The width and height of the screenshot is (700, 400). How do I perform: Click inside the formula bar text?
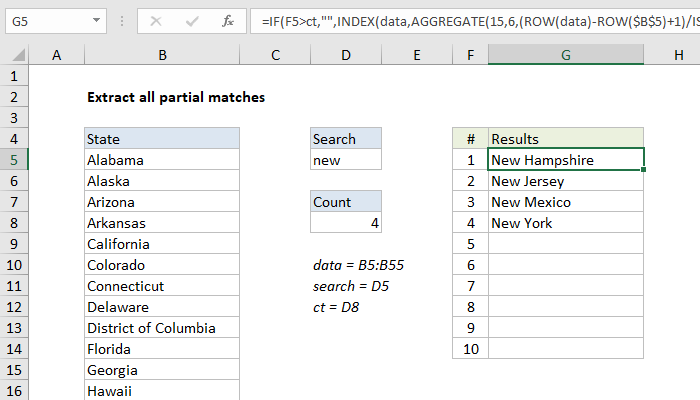[470, 20]
